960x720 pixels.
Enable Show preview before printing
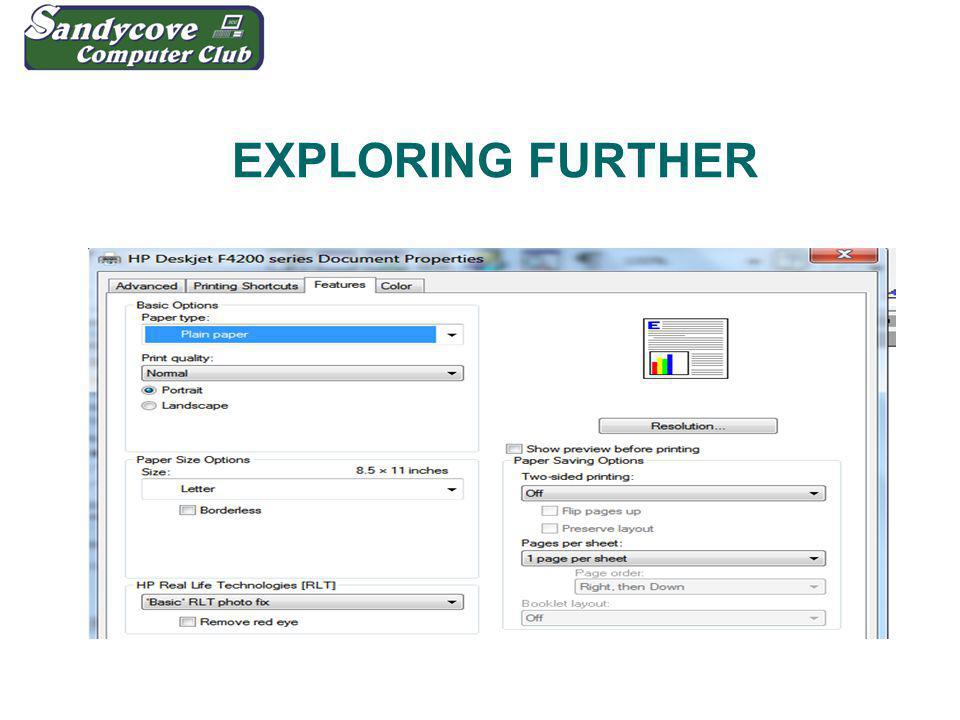514,449
